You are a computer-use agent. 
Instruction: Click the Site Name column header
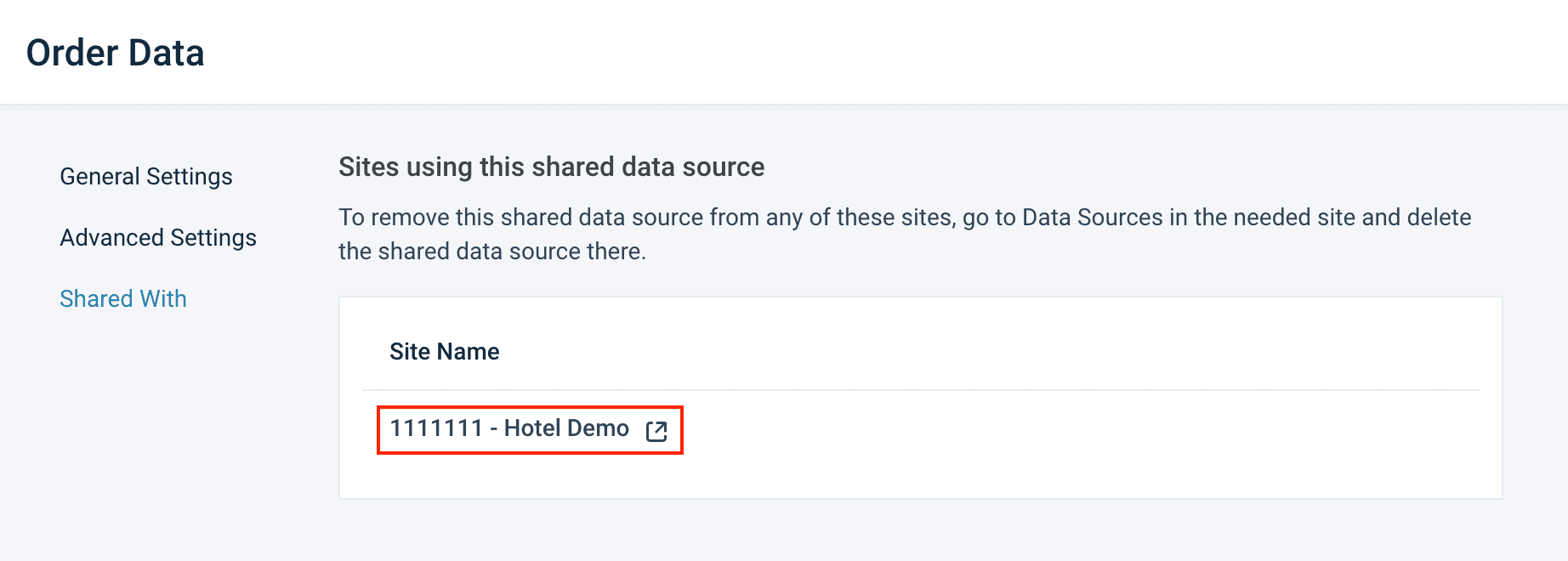click(444, 352)
